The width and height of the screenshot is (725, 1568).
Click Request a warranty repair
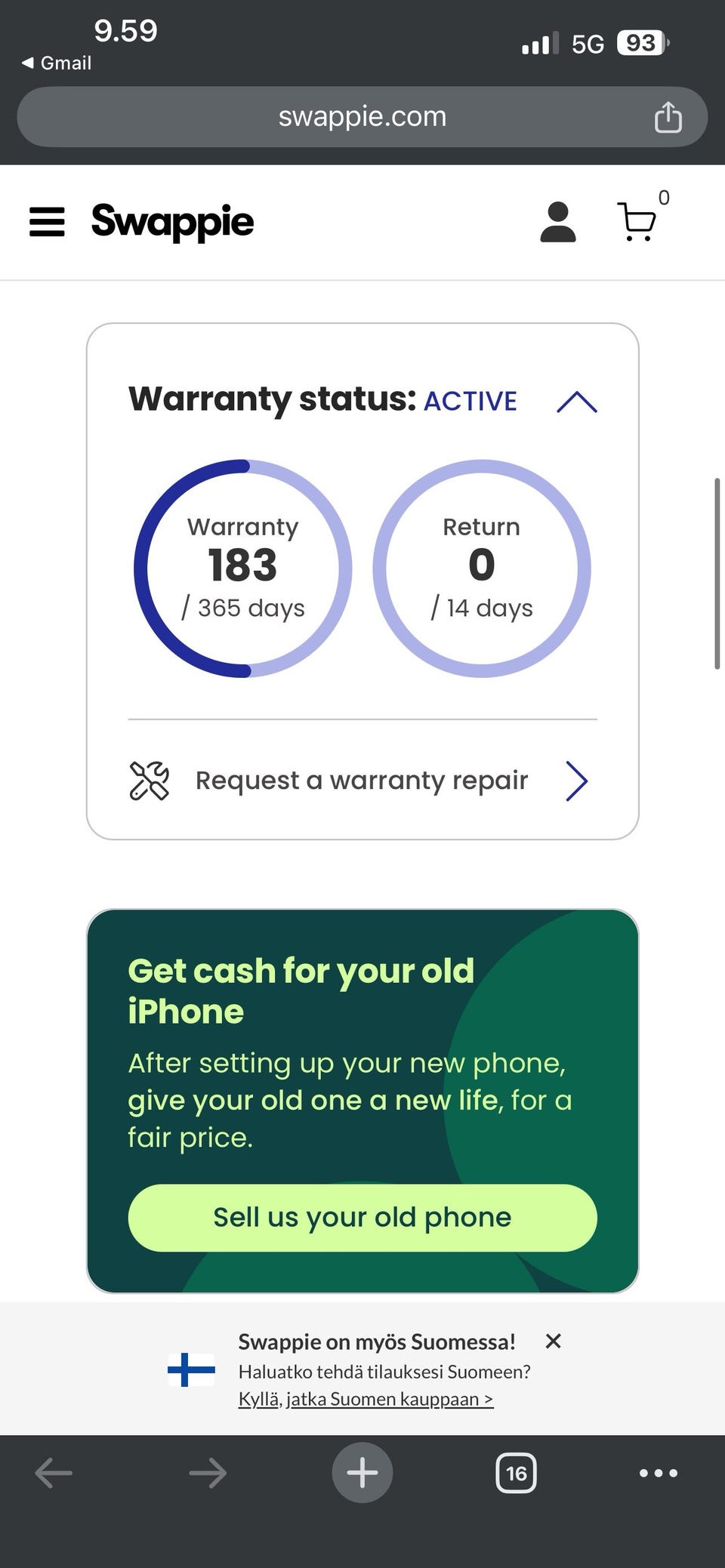361,781
